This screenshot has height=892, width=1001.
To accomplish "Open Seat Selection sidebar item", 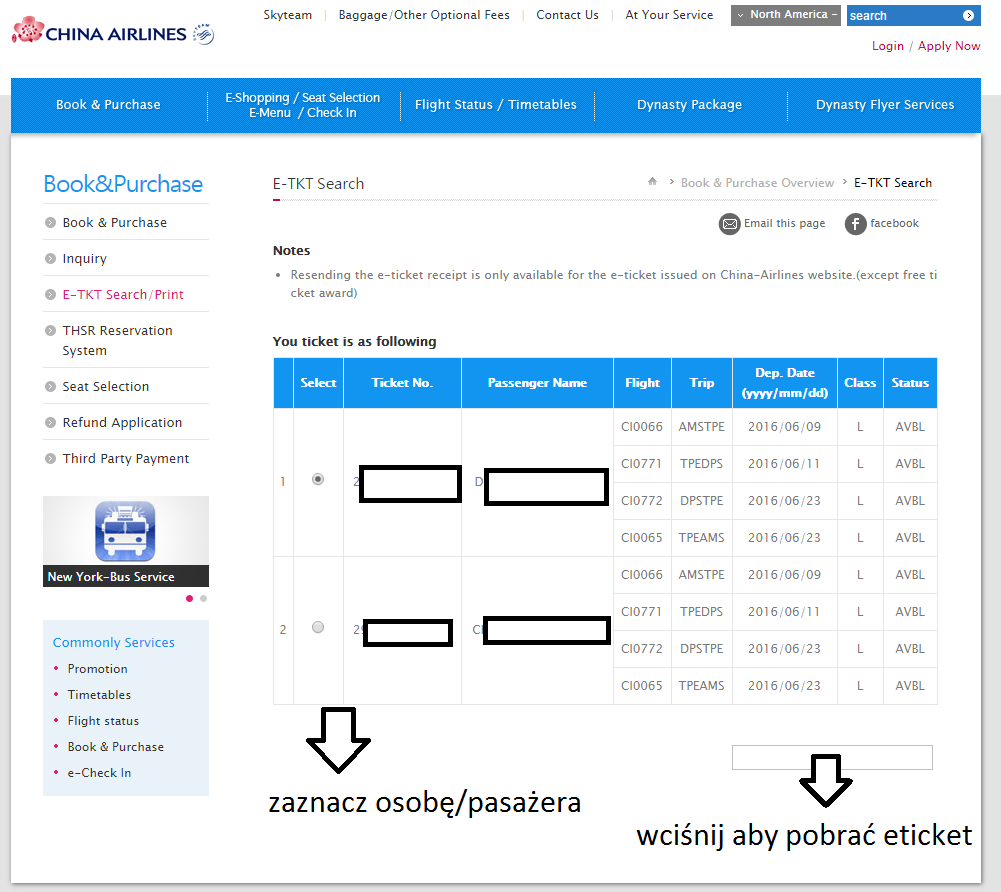I will (106, 386).
